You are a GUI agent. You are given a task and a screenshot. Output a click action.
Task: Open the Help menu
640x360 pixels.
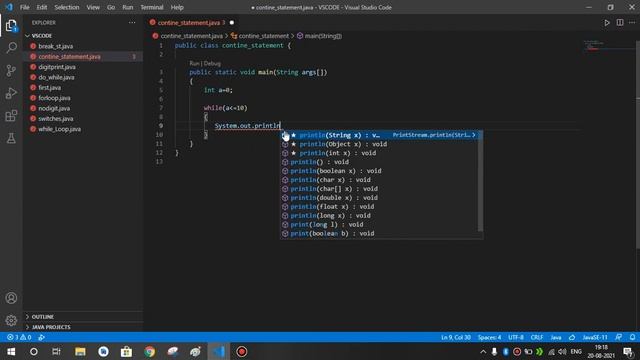177,7
